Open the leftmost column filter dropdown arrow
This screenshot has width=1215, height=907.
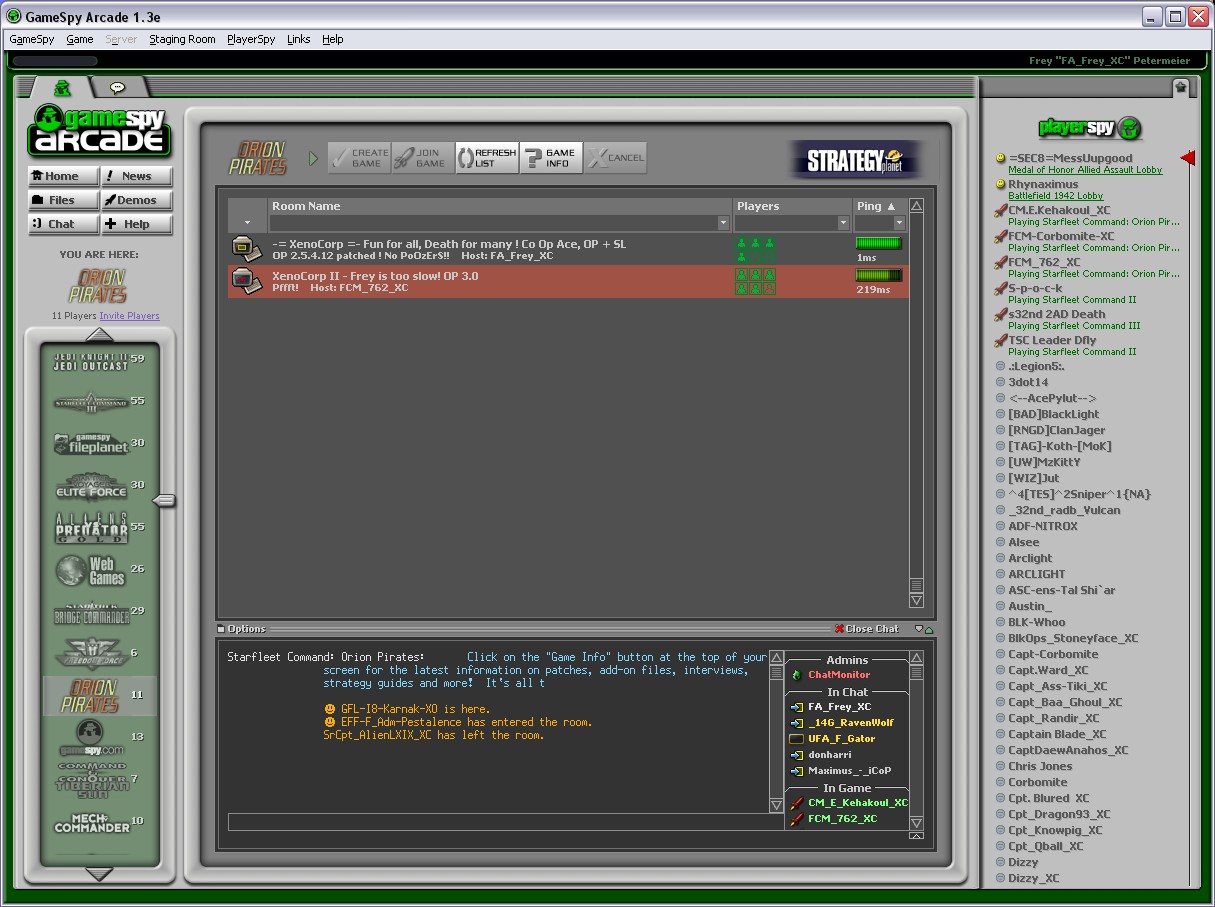(247, 223)
